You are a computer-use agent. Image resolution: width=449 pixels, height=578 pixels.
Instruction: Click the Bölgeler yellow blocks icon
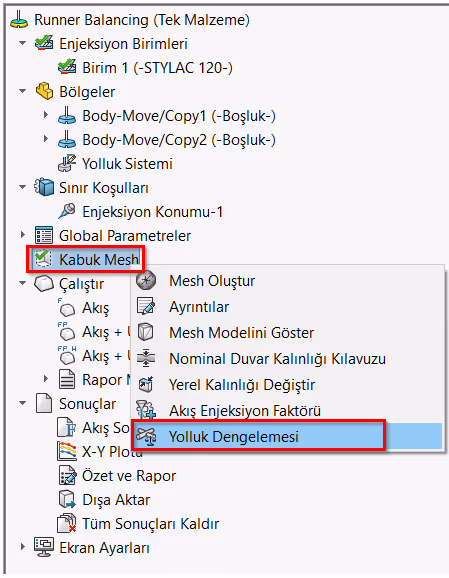pos(44,91)
